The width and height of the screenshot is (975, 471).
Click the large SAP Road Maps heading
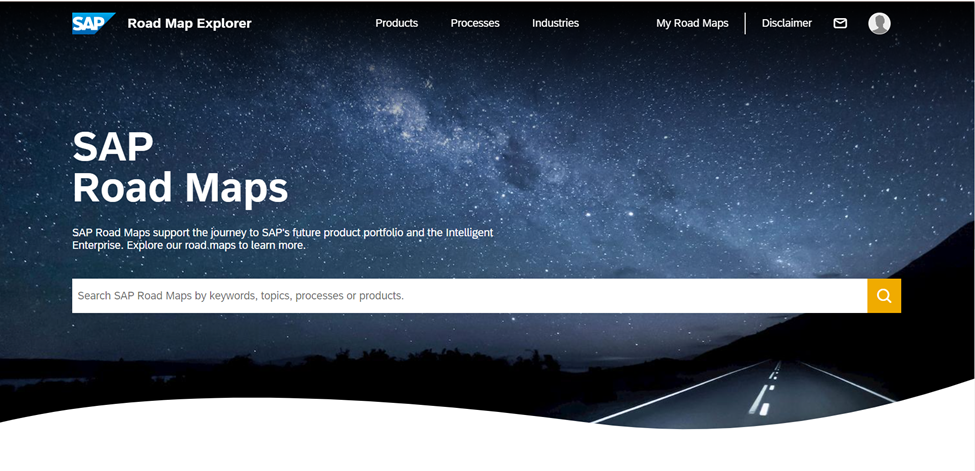[x=180, y=167]
